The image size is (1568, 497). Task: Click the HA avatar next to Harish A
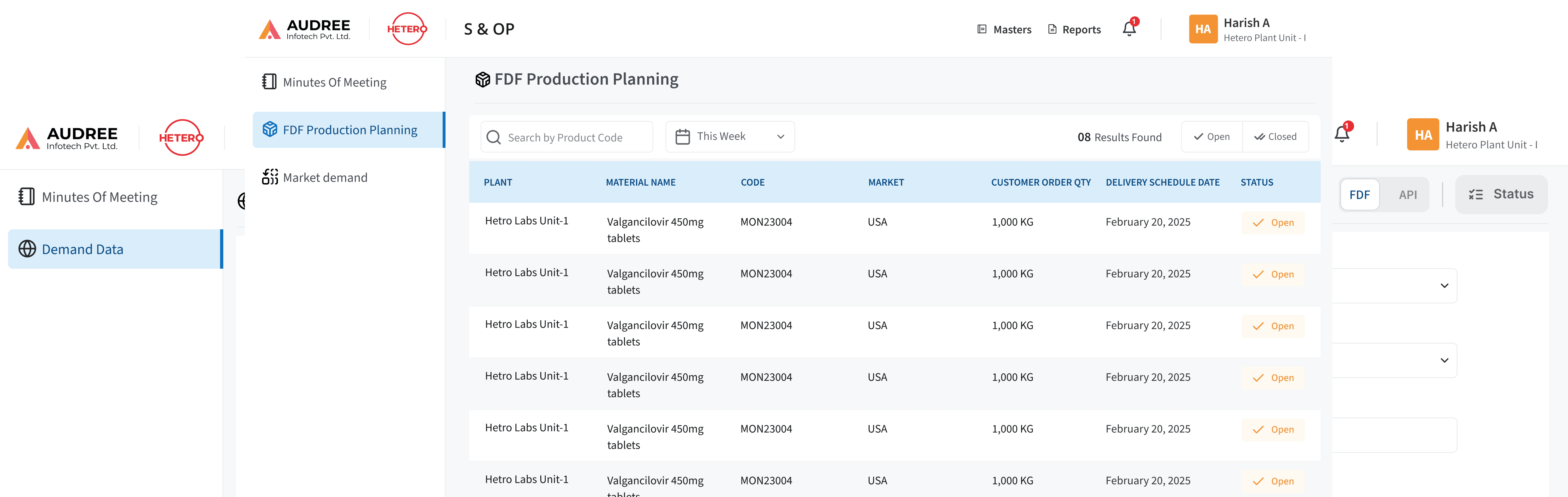point(1203,29)
